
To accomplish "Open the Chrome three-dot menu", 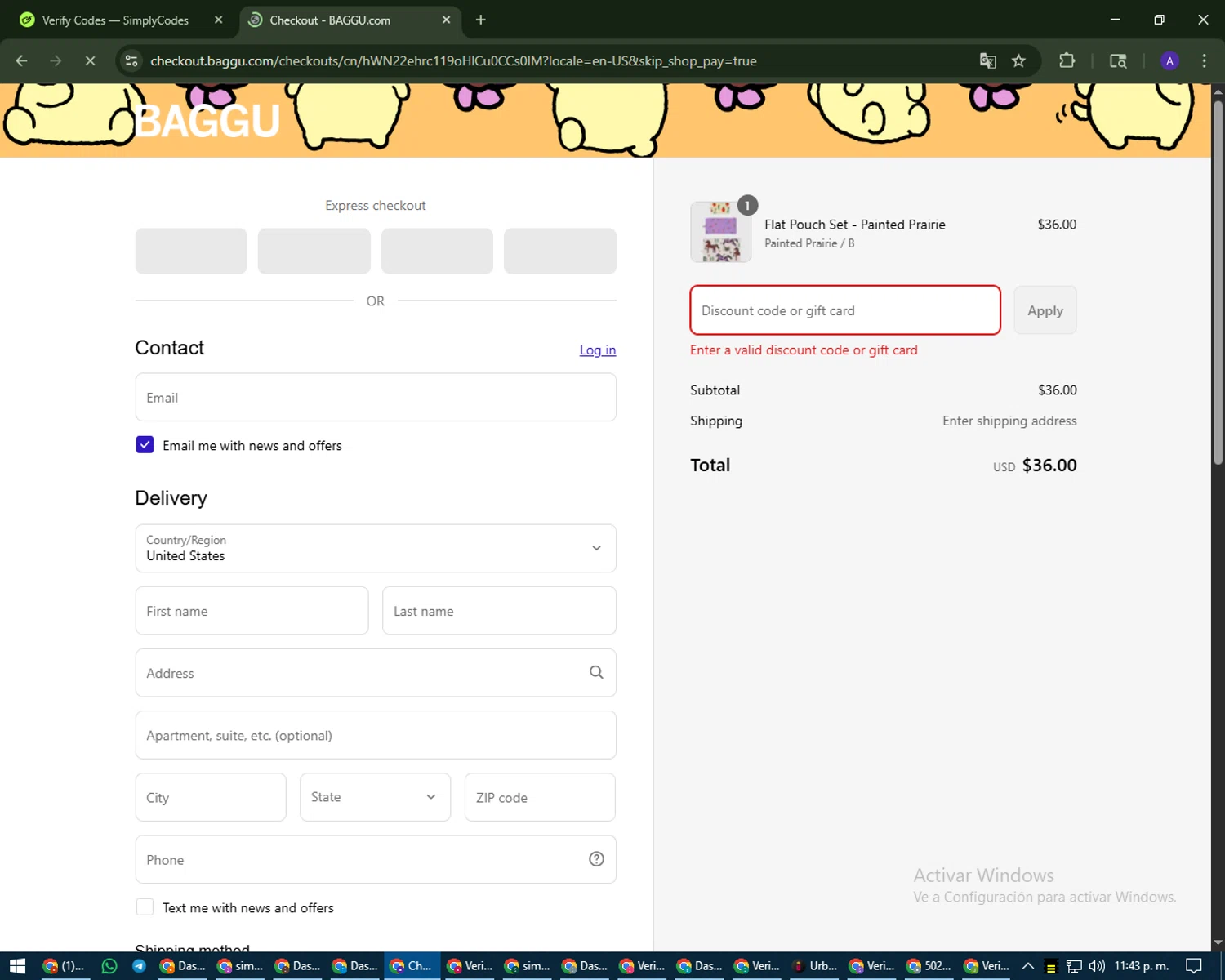I will tap(1204, 60).
